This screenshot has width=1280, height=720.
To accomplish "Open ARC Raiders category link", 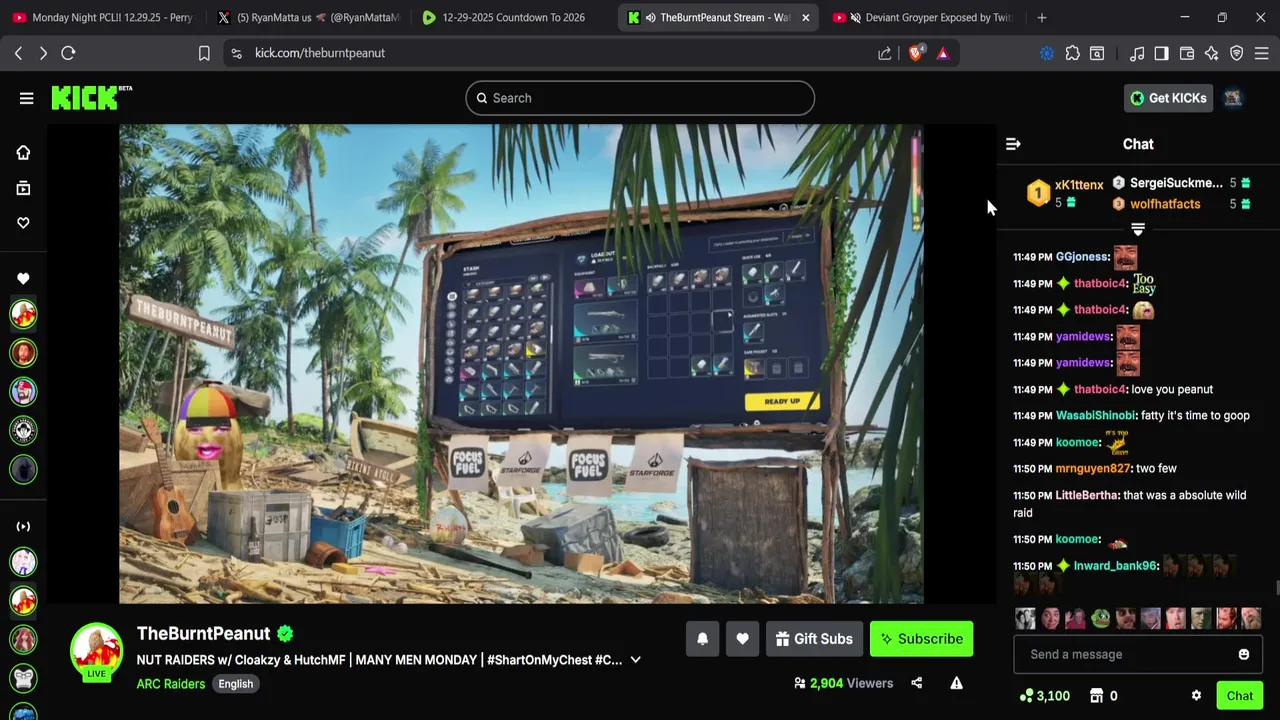I will (171, 684).
